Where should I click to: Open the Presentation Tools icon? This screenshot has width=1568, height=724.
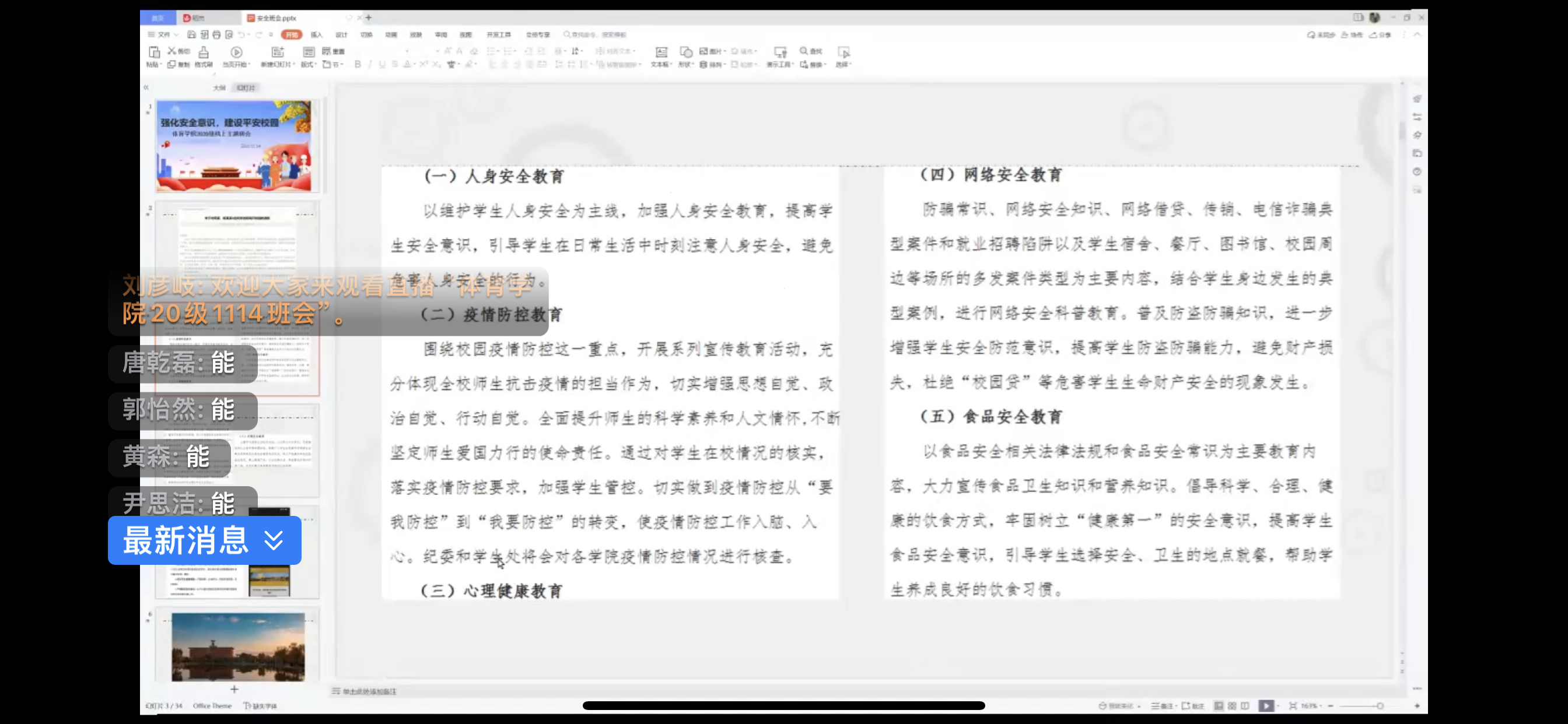(x=780, y=52)
